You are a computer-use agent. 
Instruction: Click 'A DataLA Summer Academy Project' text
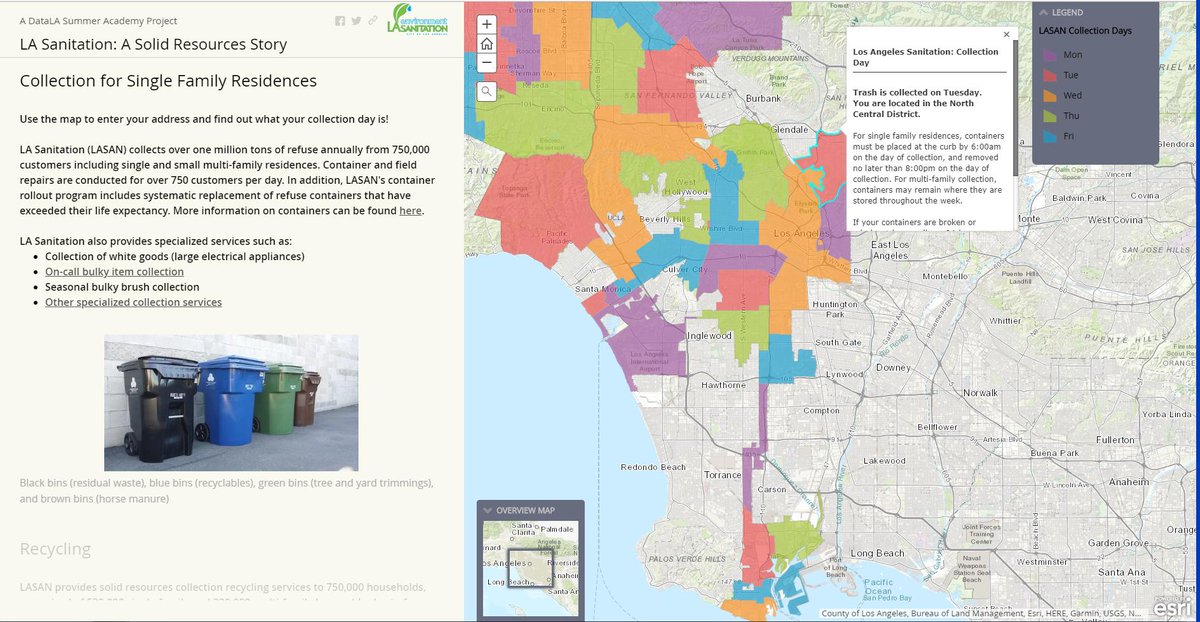[98, 20]
